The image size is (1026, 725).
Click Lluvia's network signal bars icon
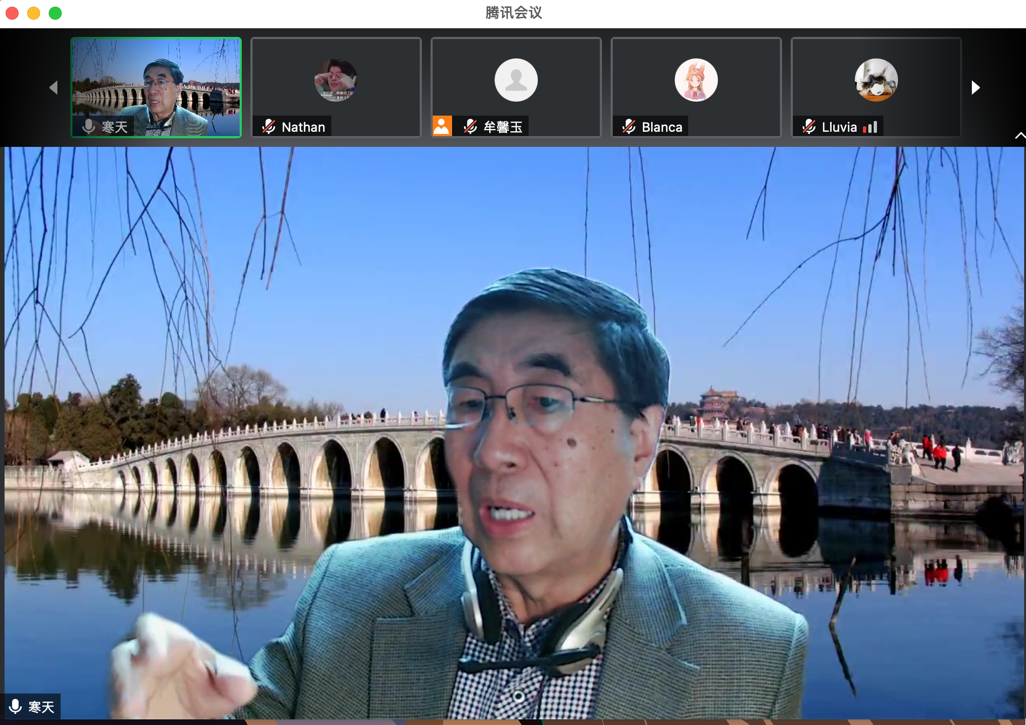pyautogui.click(x=871, y=127)
